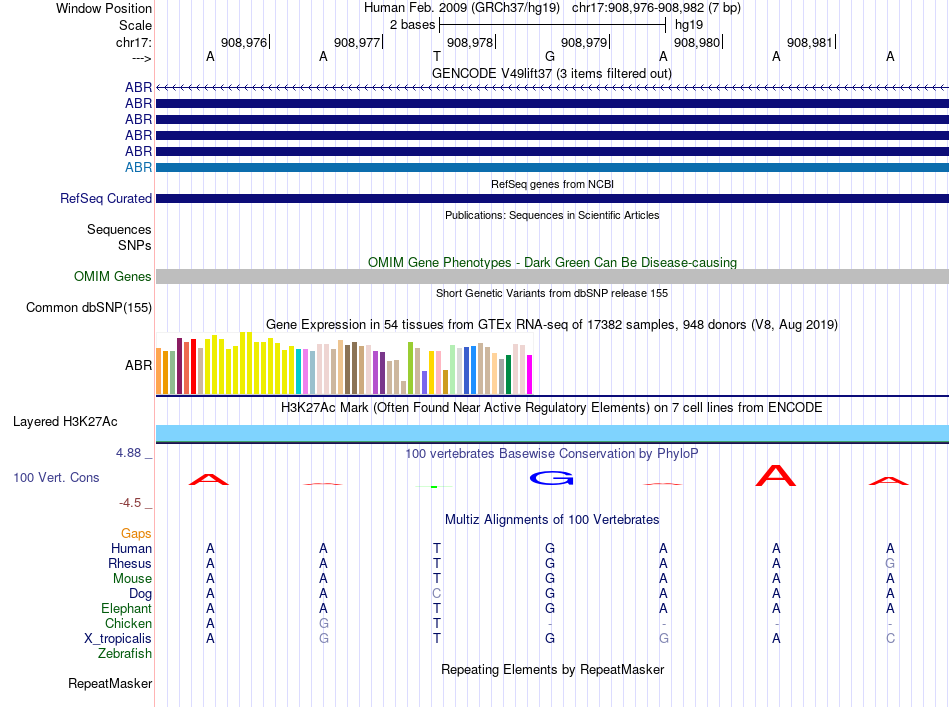This screenshot has width=950, height=707.
Task: Click the Scale label
Action: click(x=135, y=25)
